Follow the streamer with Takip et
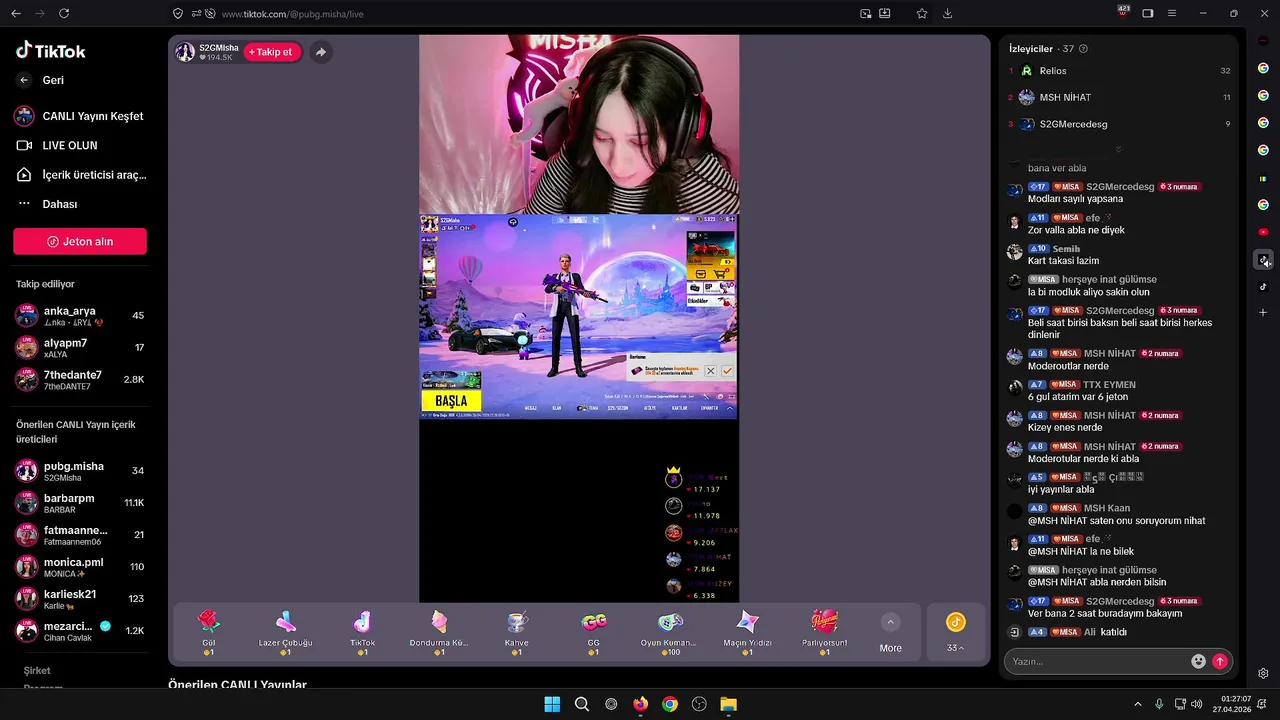 click(x=272, y=52)
